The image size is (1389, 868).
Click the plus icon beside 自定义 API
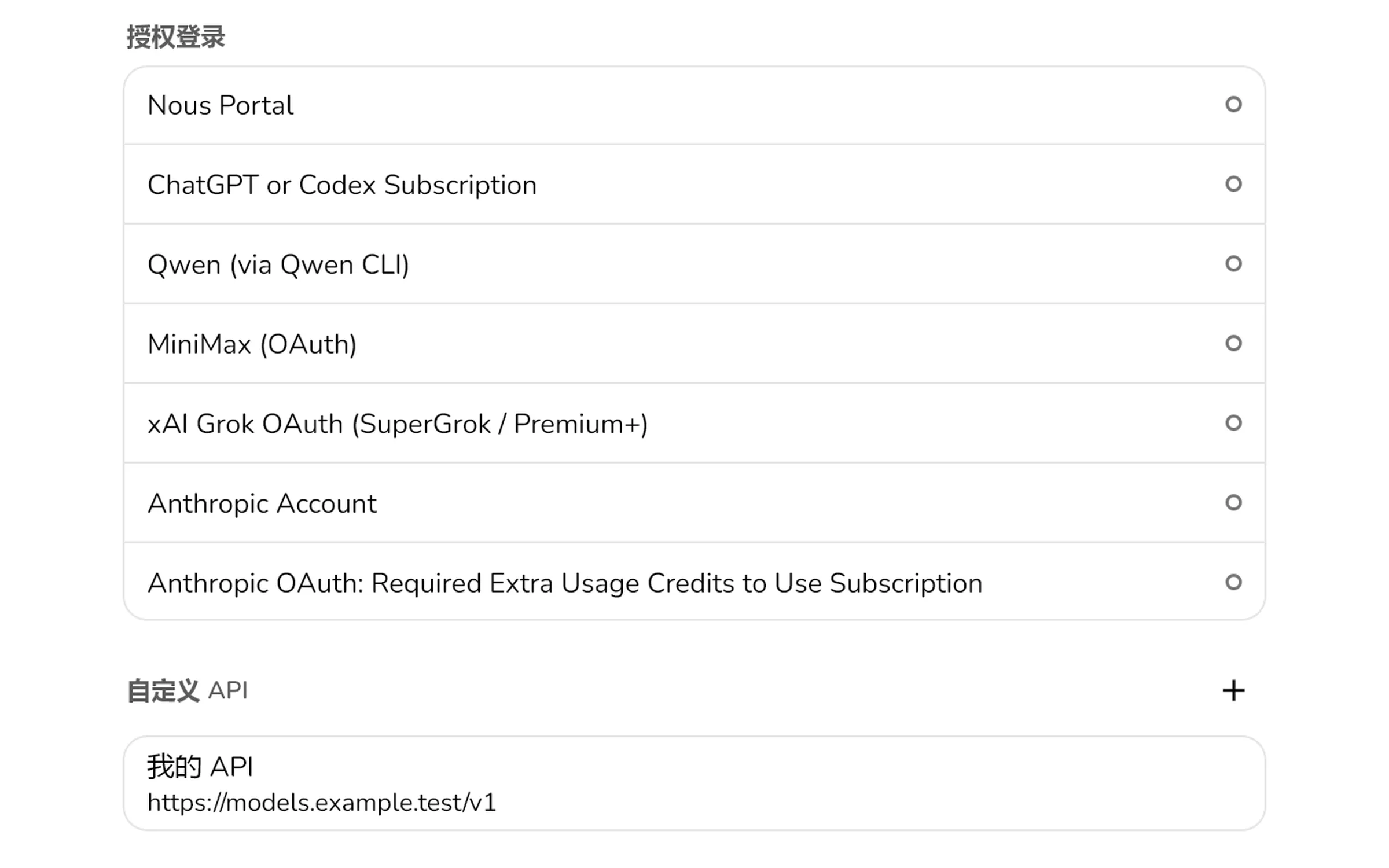point(1233,690)
